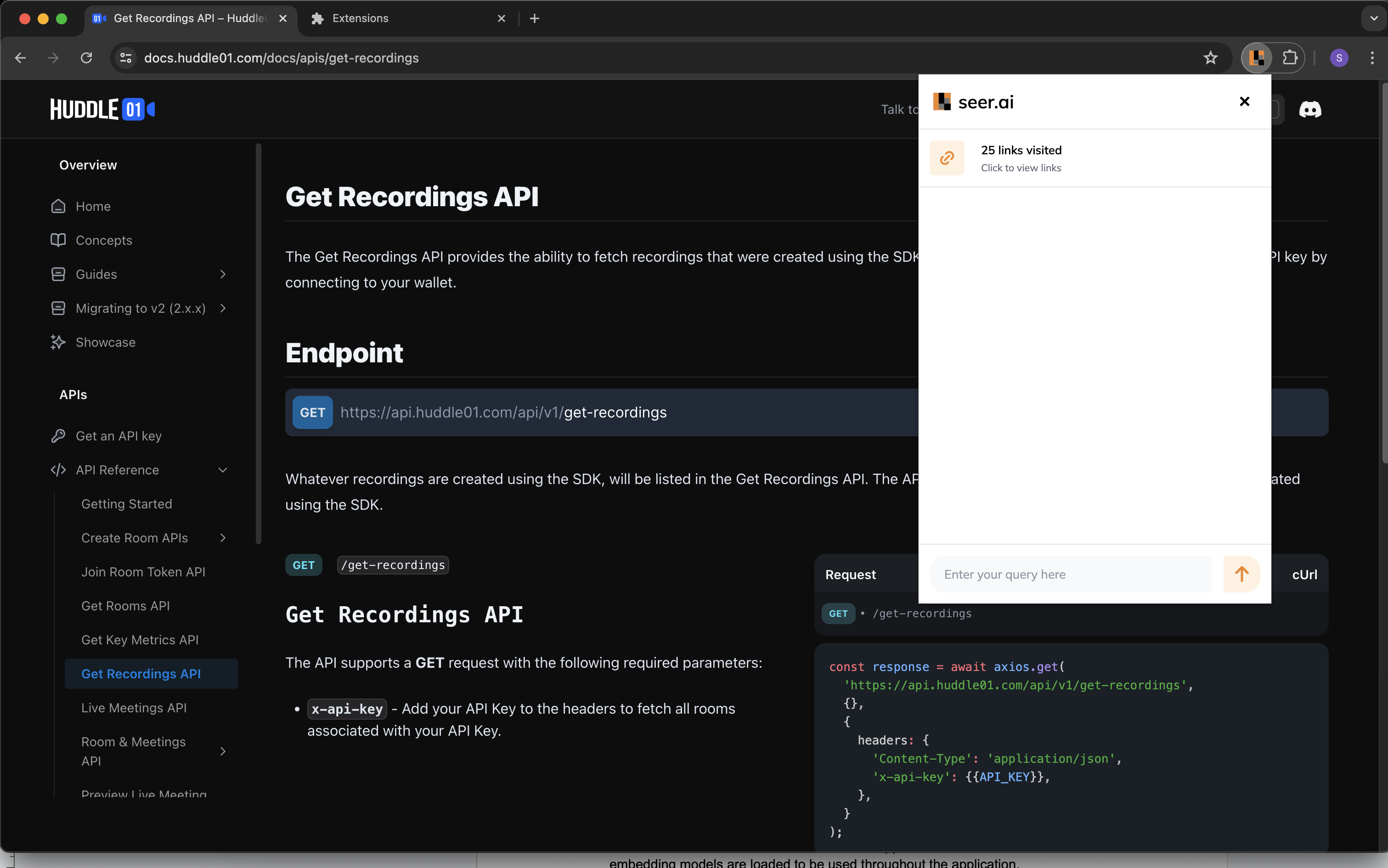
Task: Click the /get-recordings path tag
Action: [393, 565]
